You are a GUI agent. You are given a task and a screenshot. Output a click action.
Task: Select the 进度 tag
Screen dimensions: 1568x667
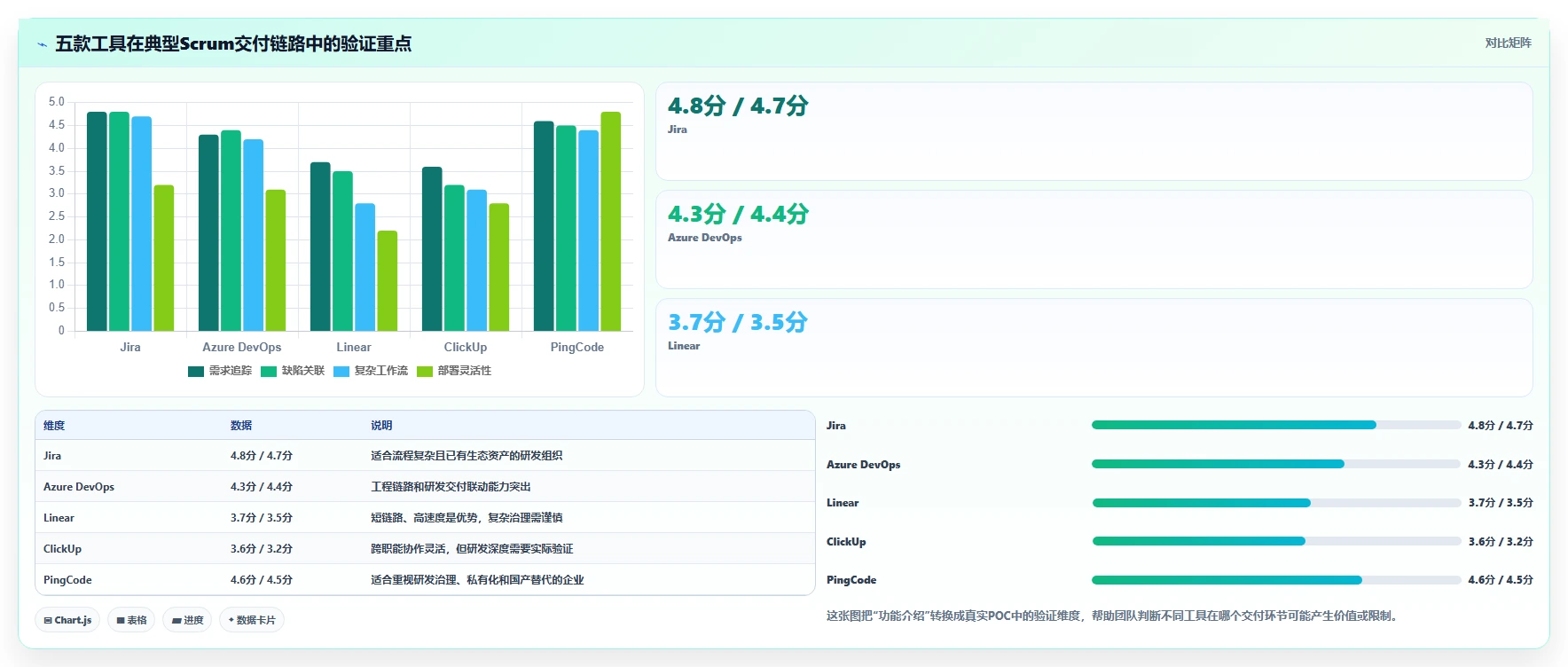pos(188,620)
